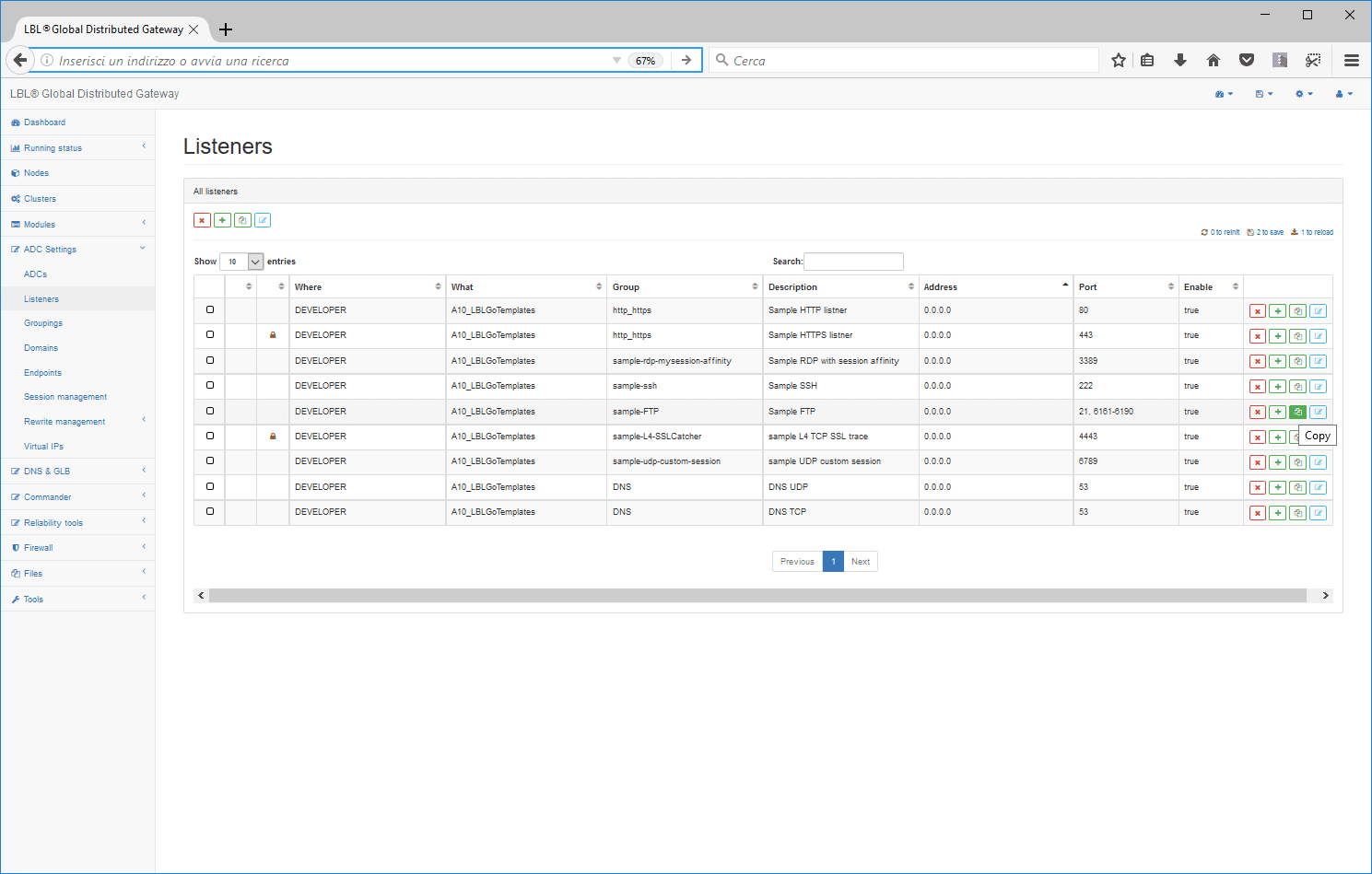Click the Firefox bookmarks list icon

click(1147, 60)
